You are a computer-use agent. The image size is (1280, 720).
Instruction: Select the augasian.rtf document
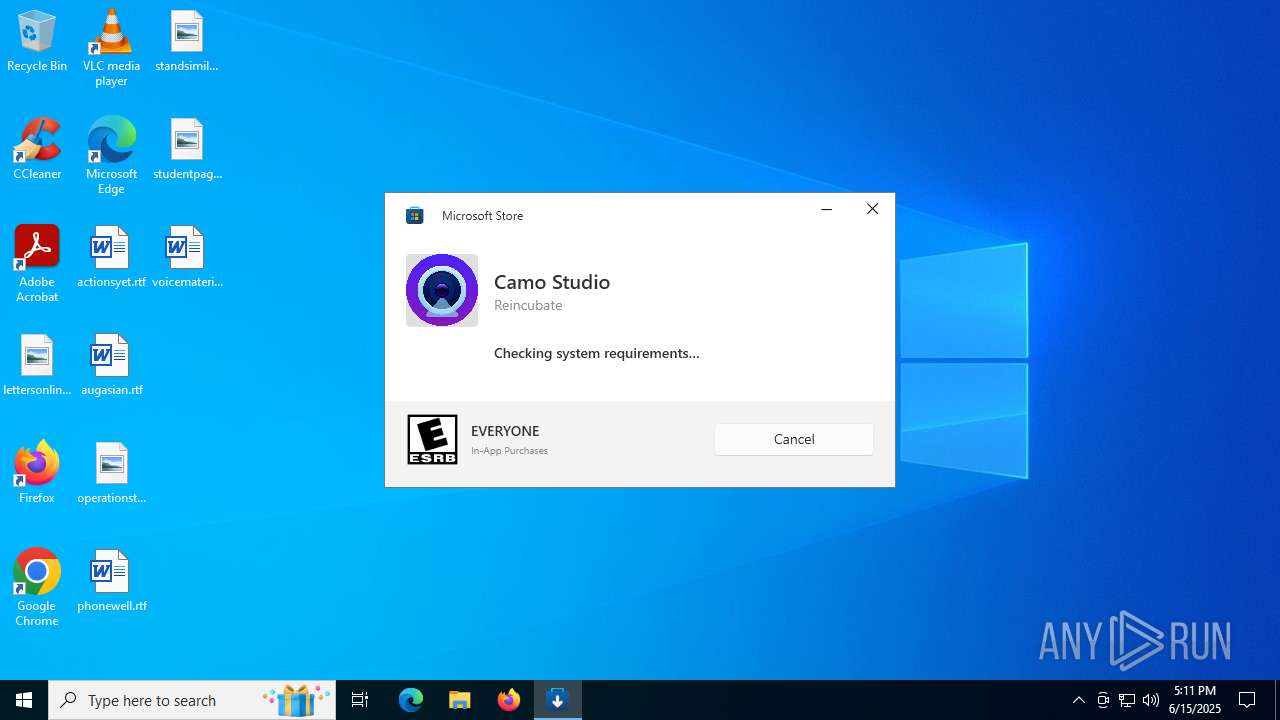111,365
